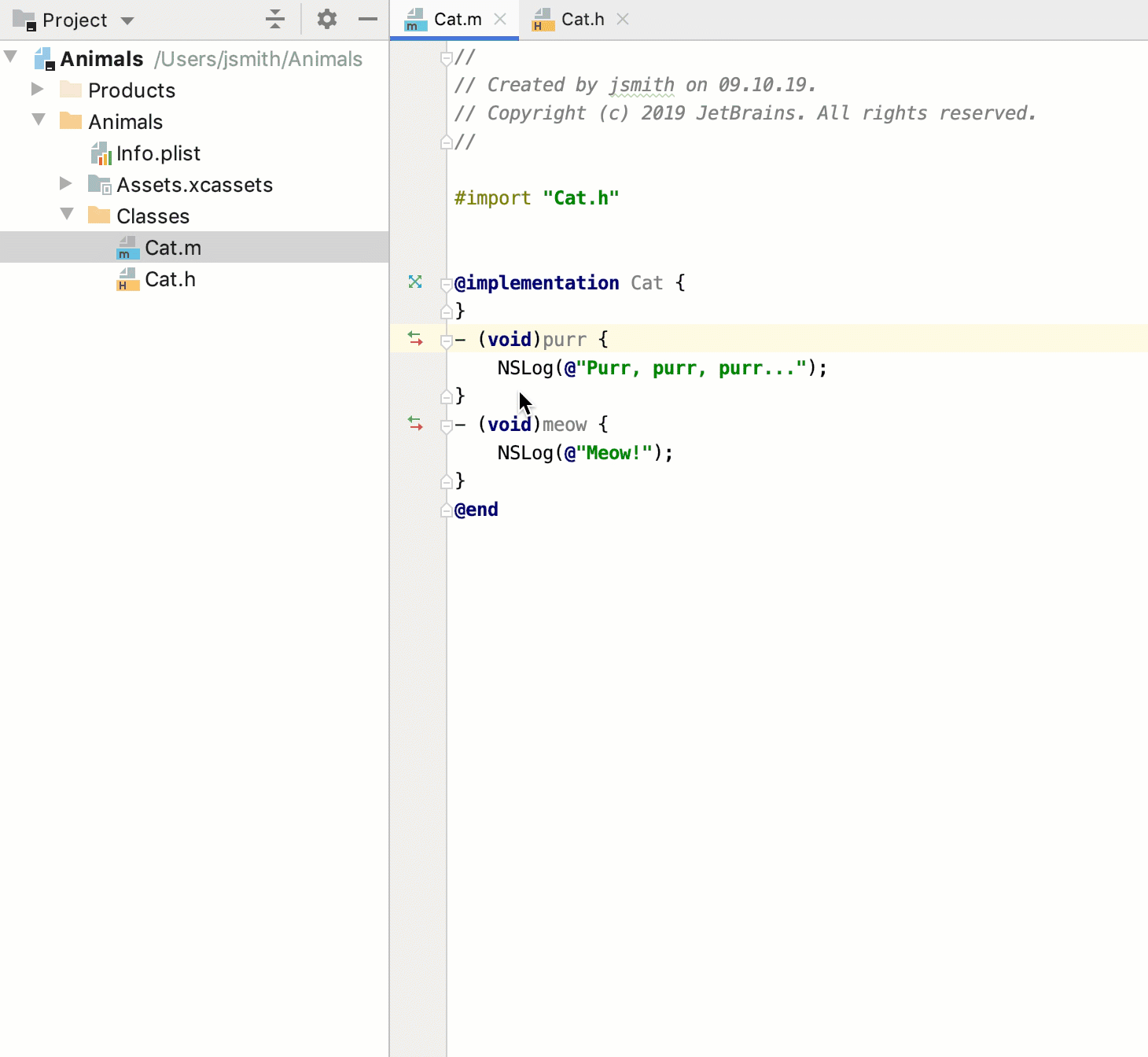Select Cat.h in the Project tree
The image size is (1148, 1057).
tap(170, 278)
